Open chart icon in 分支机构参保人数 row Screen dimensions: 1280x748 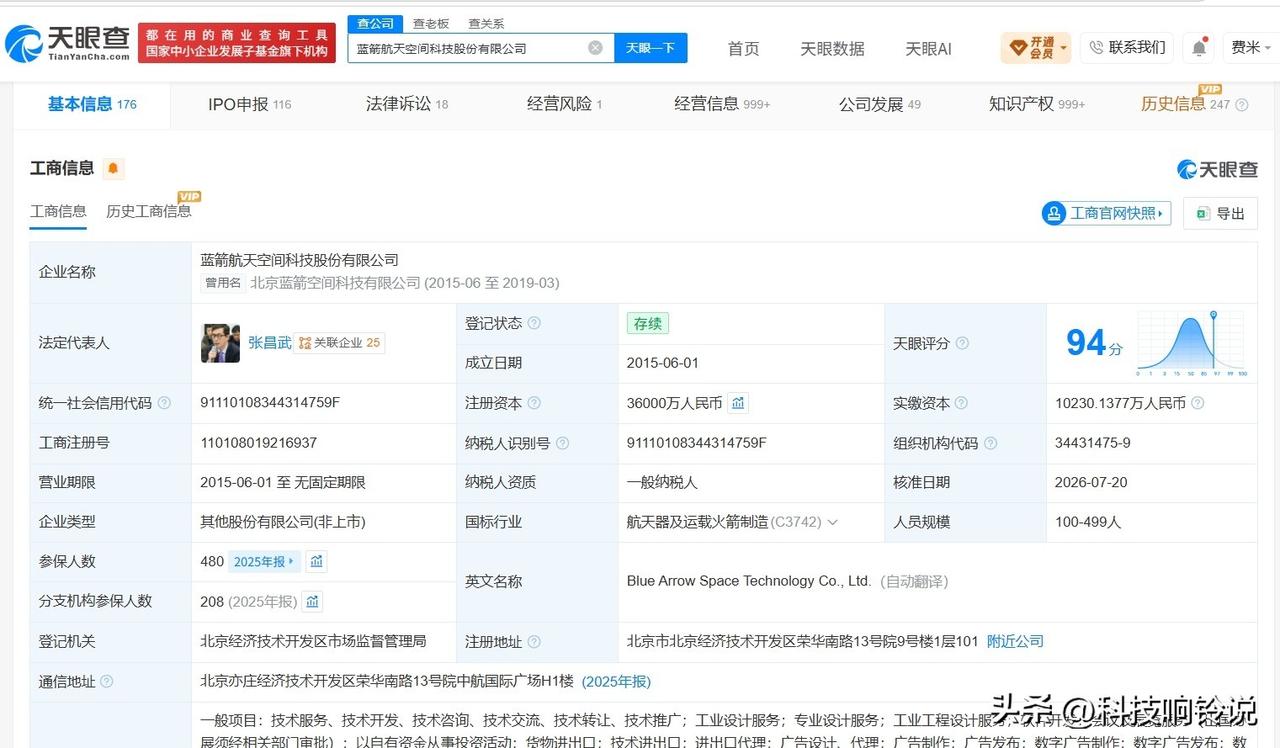312,601
